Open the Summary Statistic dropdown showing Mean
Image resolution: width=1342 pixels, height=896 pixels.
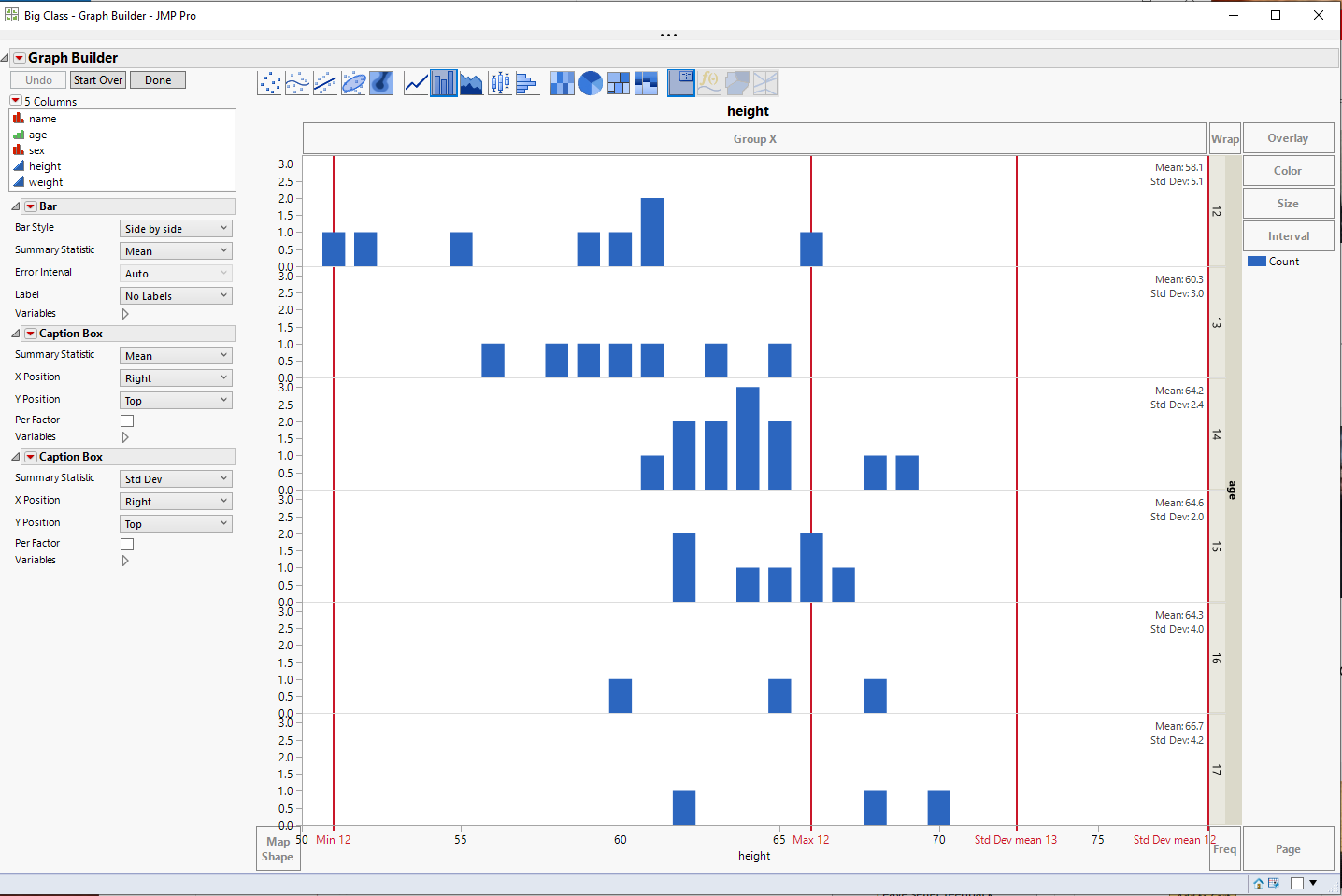pos(175,250)
